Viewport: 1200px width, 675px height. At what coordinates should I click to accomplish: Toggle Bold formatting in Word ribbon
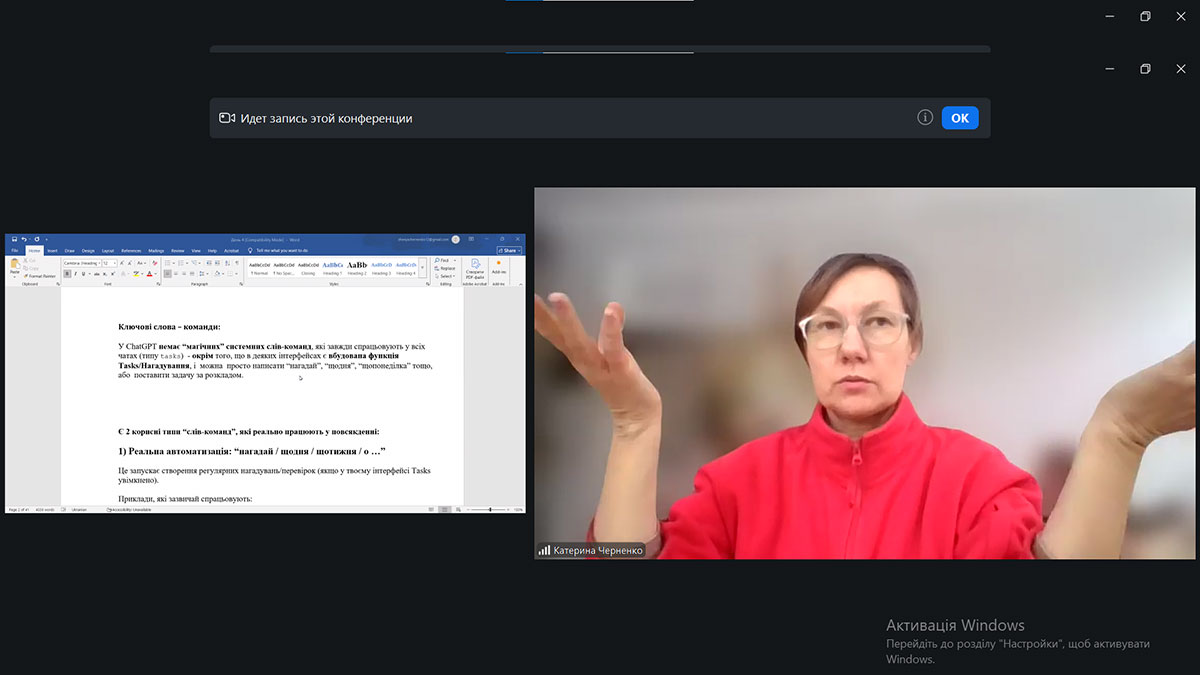pos(68,273)
